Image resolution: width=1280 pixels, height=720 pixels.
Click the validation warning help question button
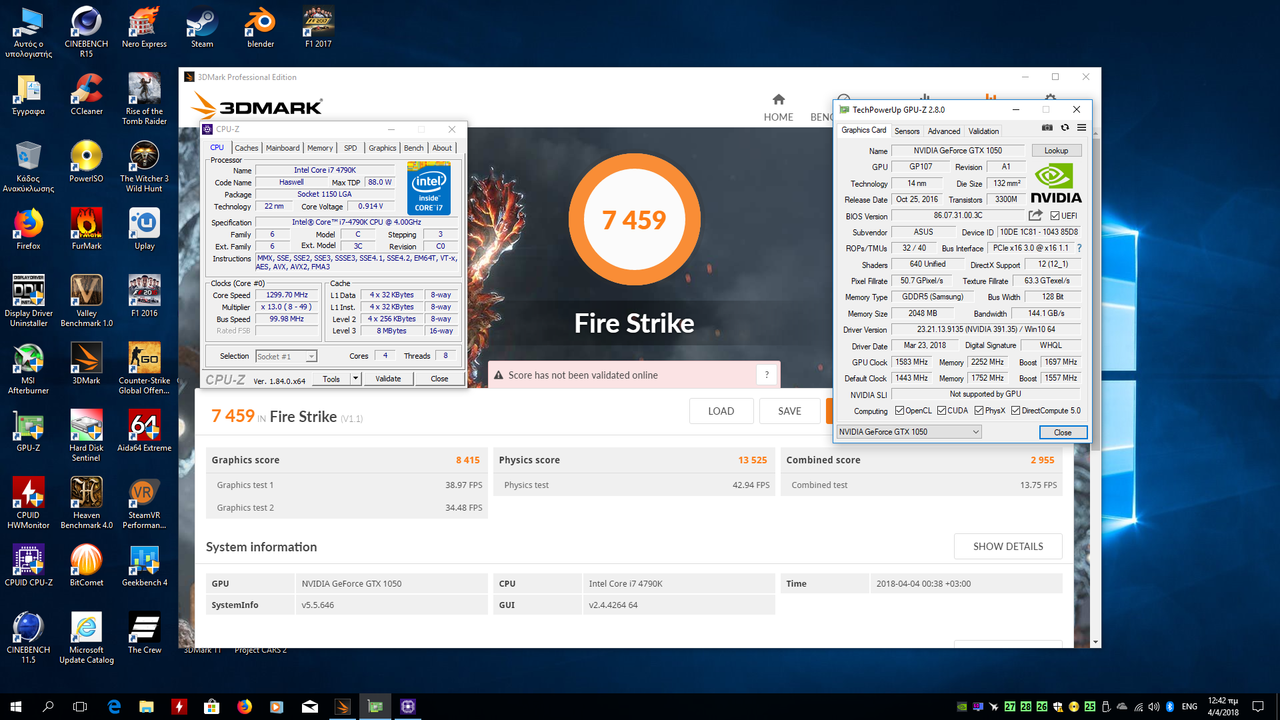click(767, 375)
